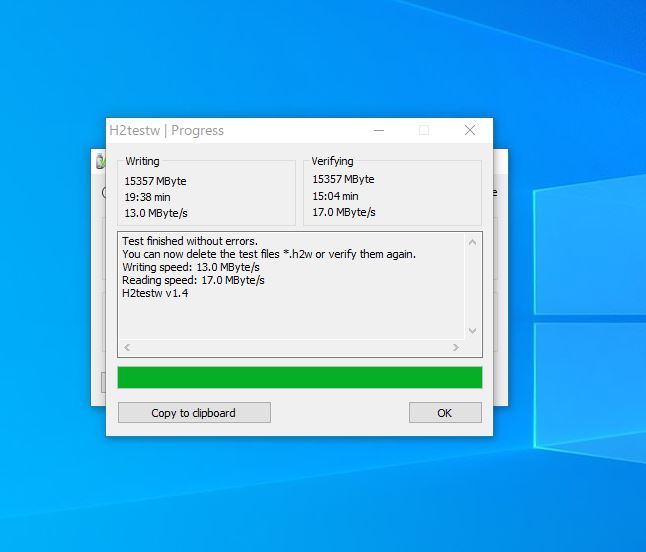Click the app icon of the H2testw window behind
The height and width of the screenshot is (552, 646).
point(101,161)
